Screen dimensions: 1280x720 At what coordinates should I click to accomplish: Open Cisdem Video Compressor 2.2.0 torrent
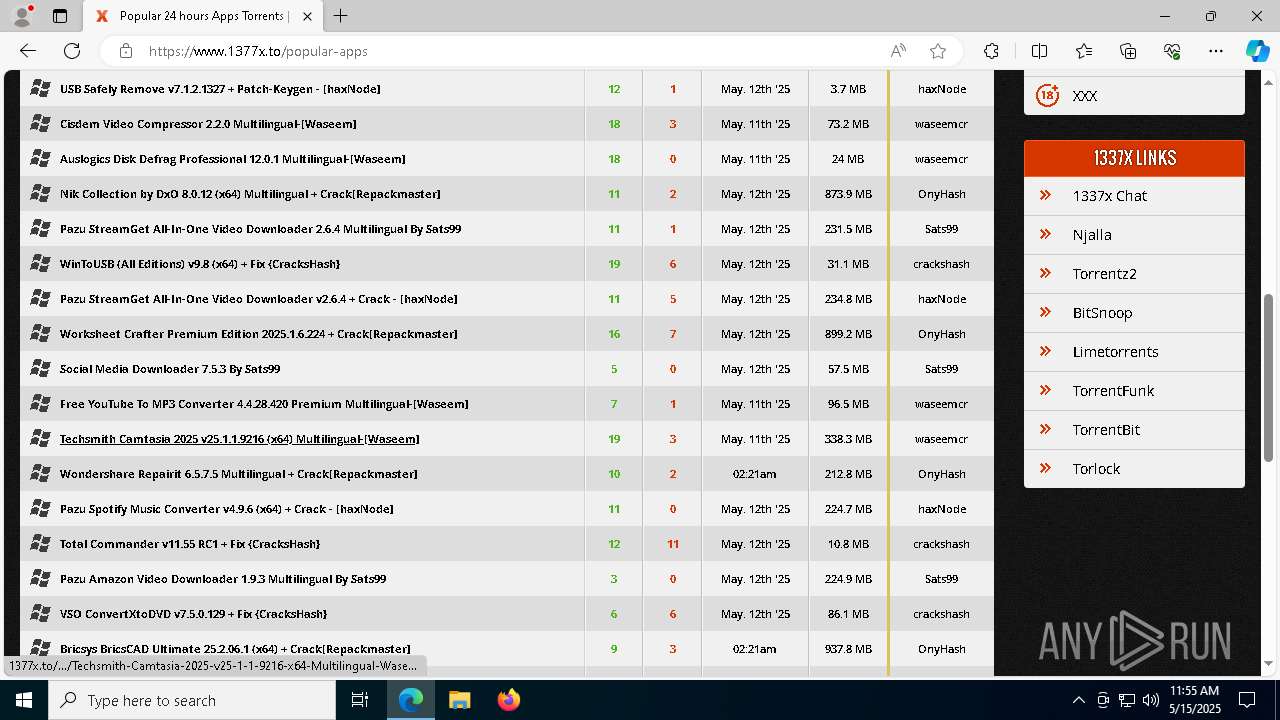(208, 124)
